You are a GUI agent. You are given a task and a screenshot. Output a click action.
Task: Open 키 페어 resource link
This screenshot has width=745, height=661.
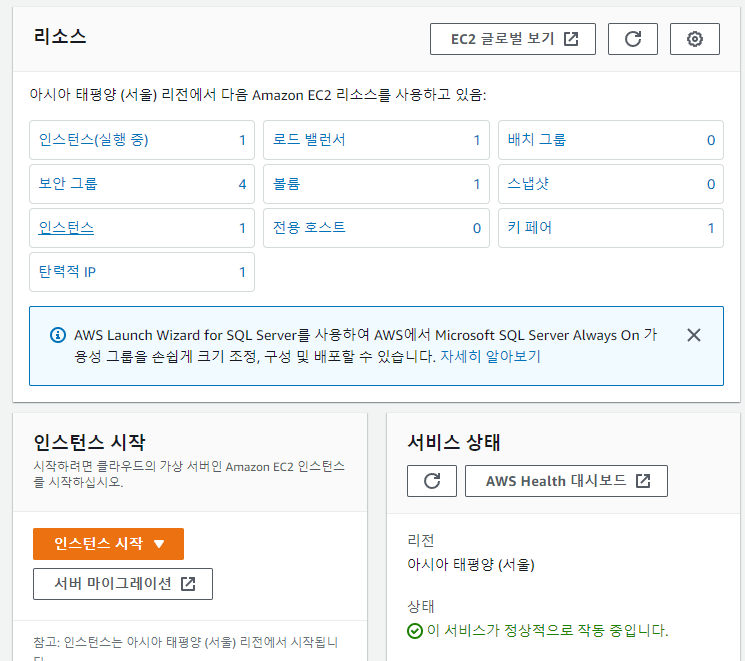(529, 228)
